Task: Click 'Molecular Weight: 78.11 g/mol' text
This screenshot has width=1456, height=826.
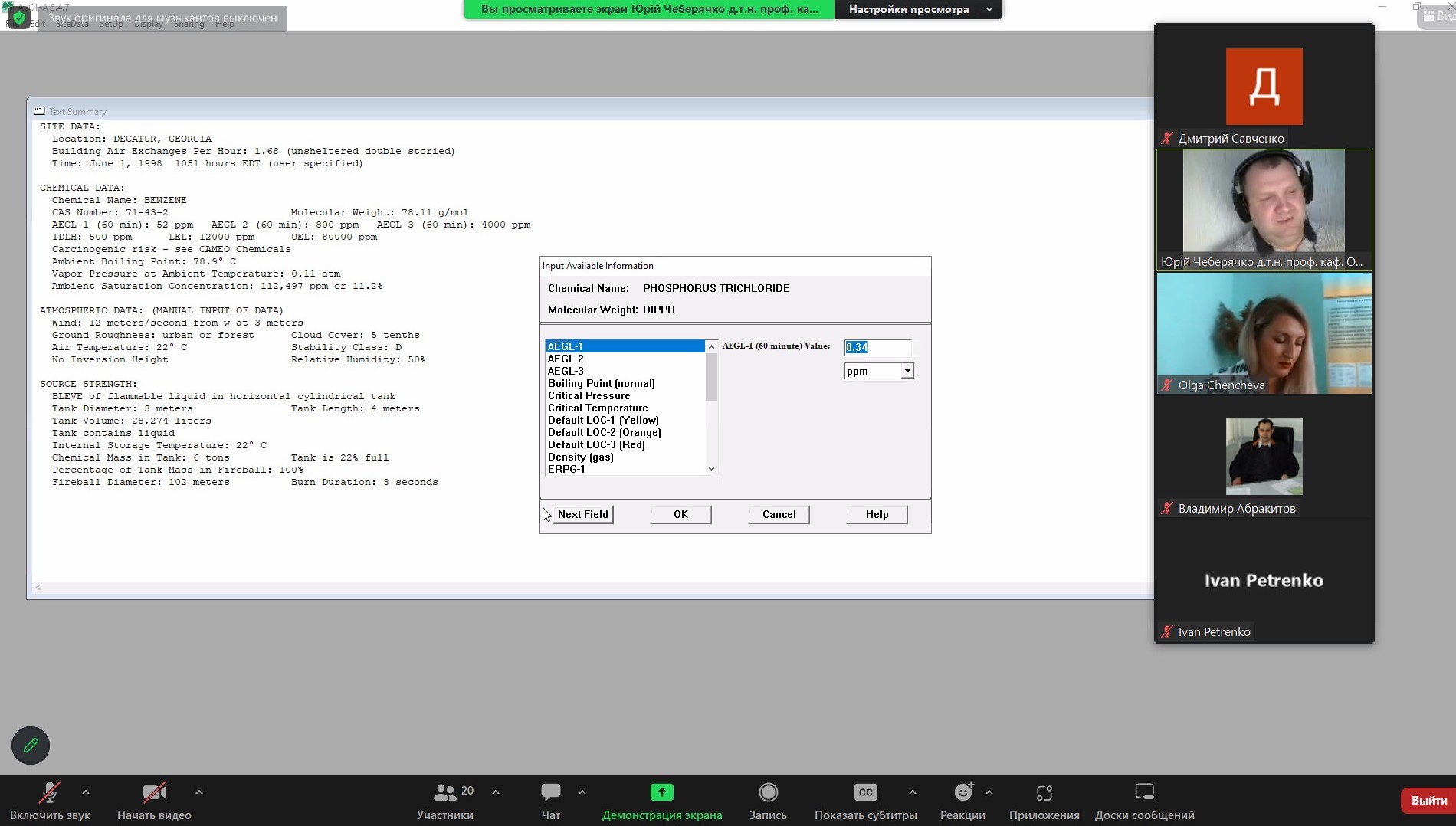Action: (379, 212)
